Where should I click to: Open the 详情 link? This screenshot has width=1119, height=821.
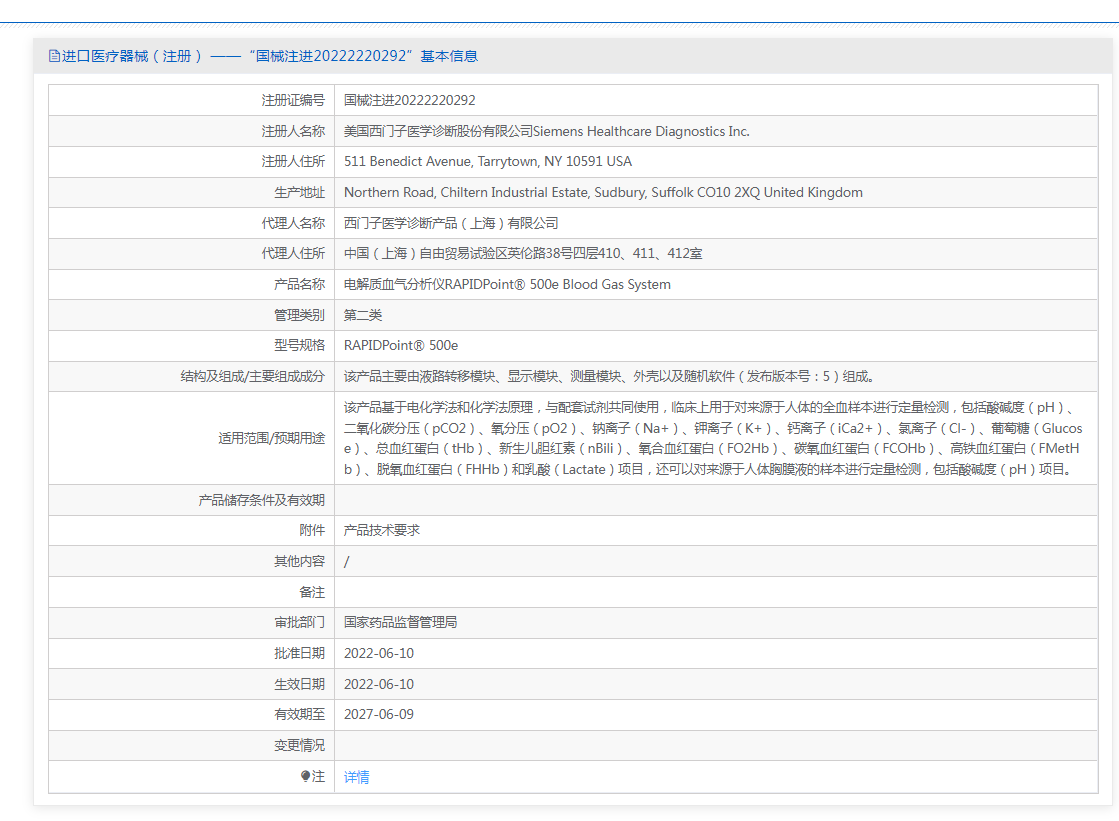(357, 777)
